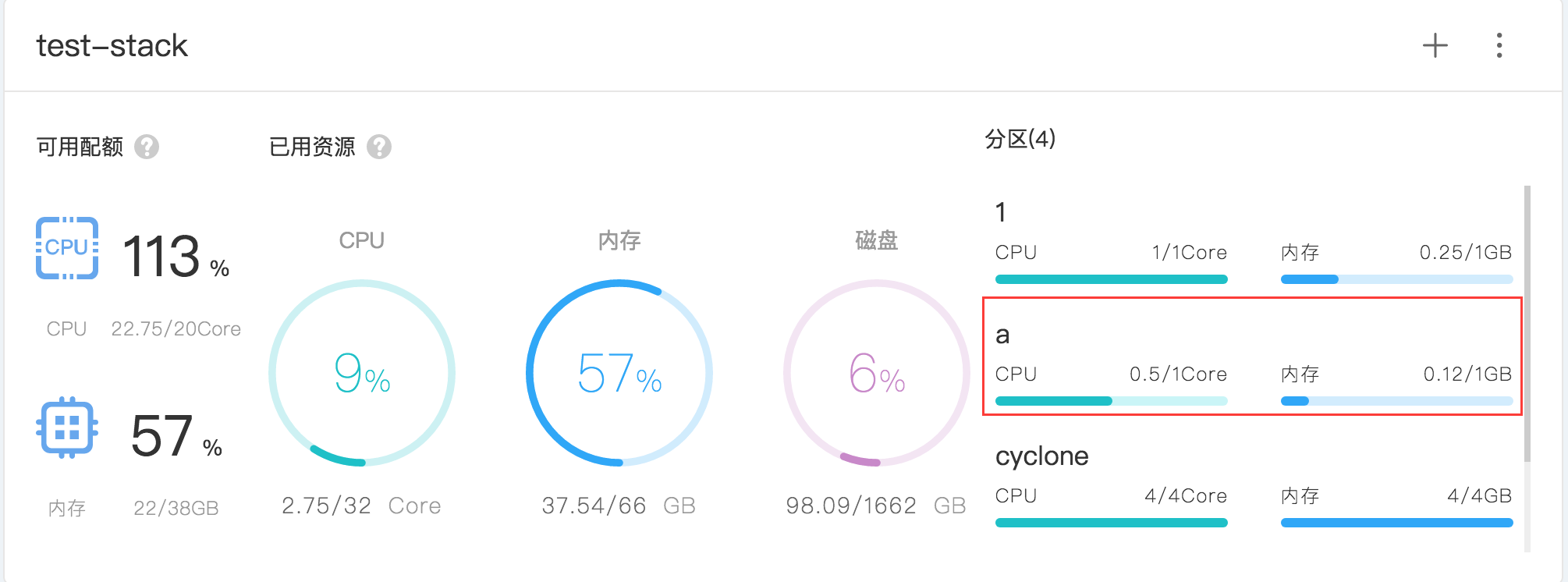Image resolution: width=1568 pixels, height=582 pixels.
Task: Click the 磁盘 6% usage ring
Action: pyautogui.click(x=877, y=373)
